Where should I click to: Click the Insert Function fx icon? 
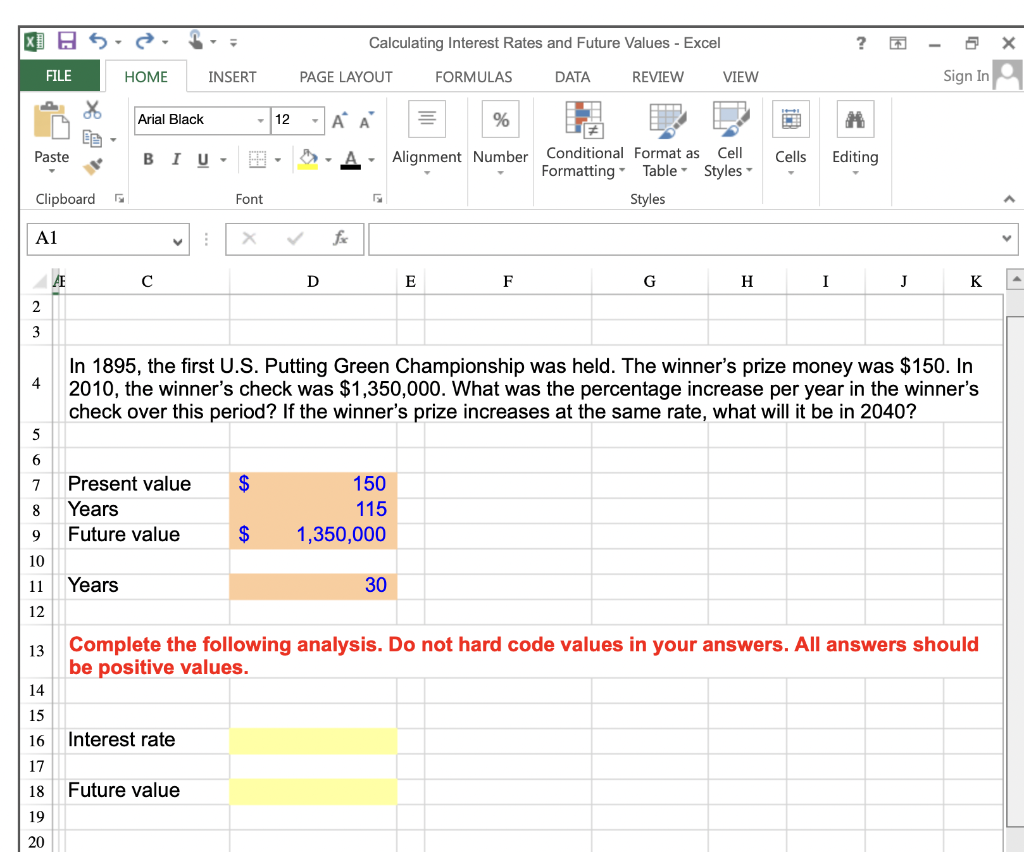click(x=340, y=239)
